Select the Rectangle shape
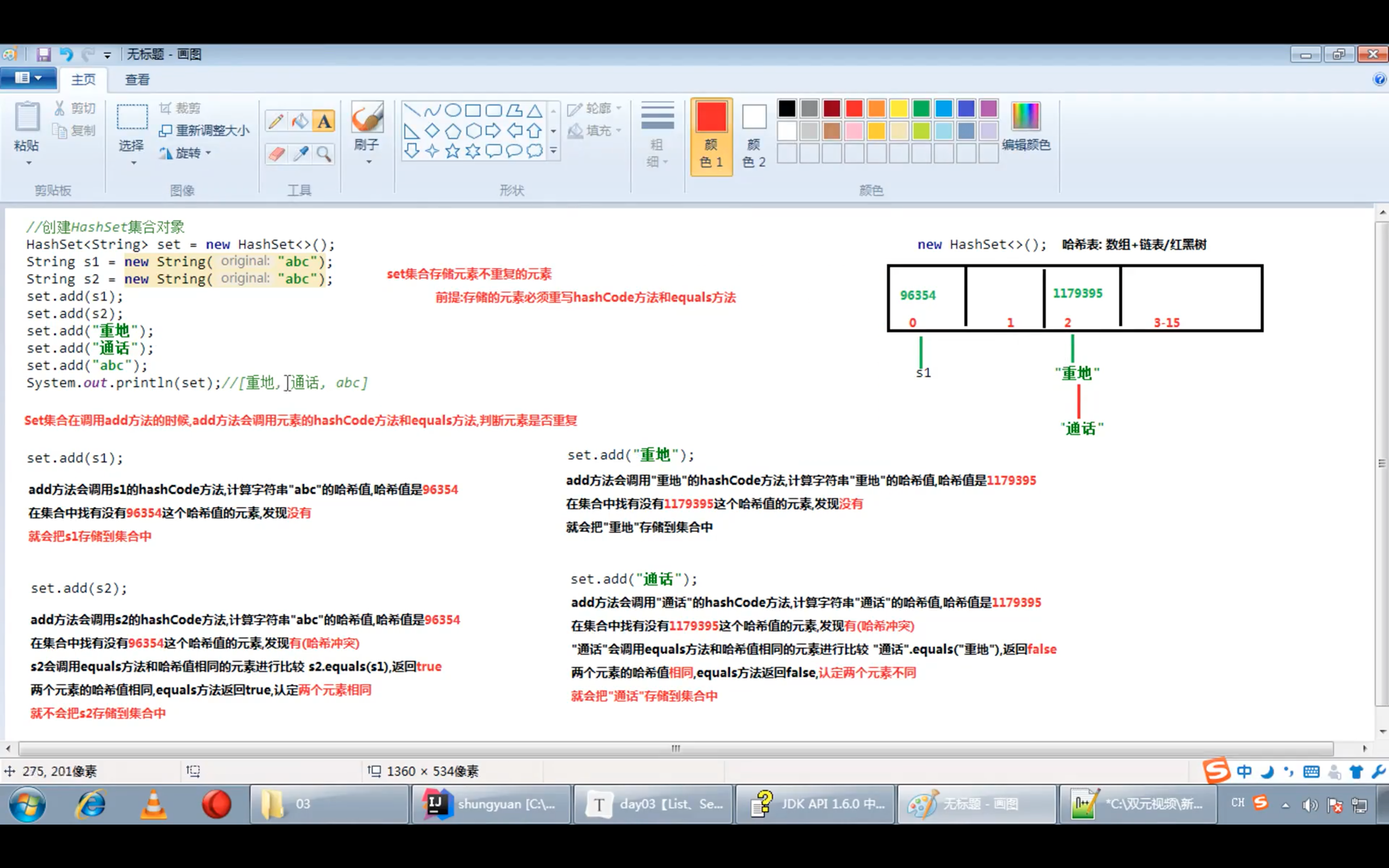The image size is (1389, 868). point(473,110)
